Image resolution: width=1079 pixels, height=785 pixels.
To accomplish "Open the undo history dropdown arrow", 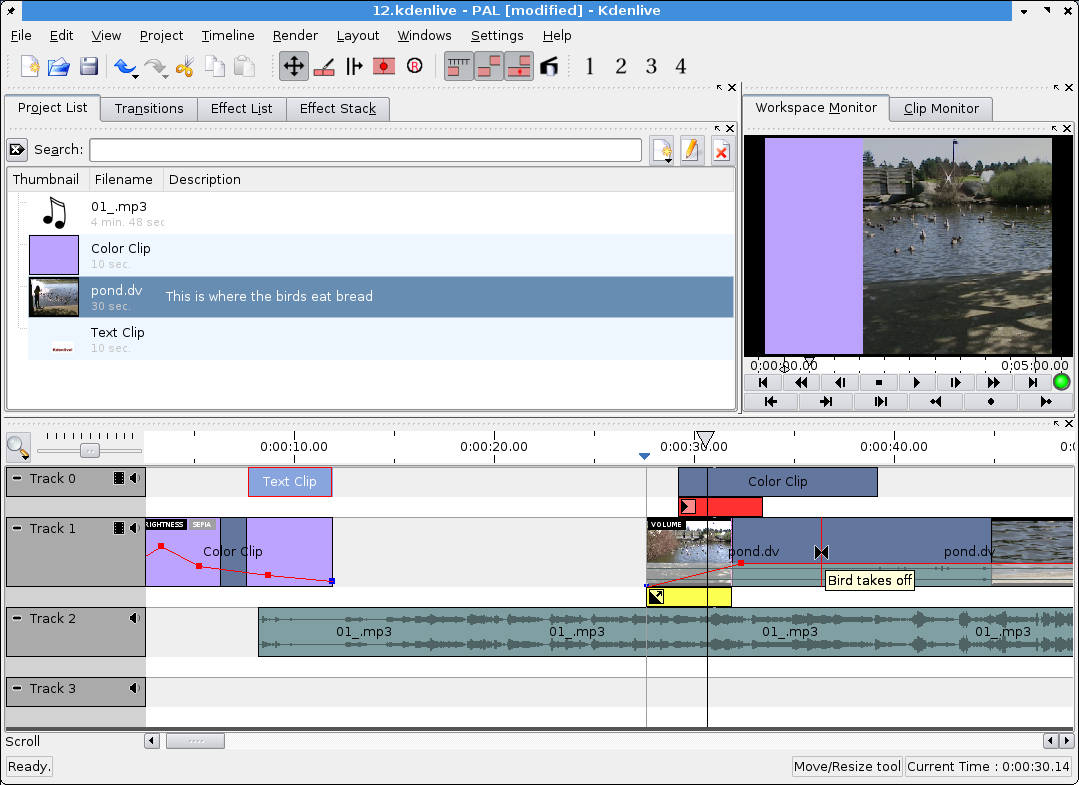I will click(x=136, y=76).
